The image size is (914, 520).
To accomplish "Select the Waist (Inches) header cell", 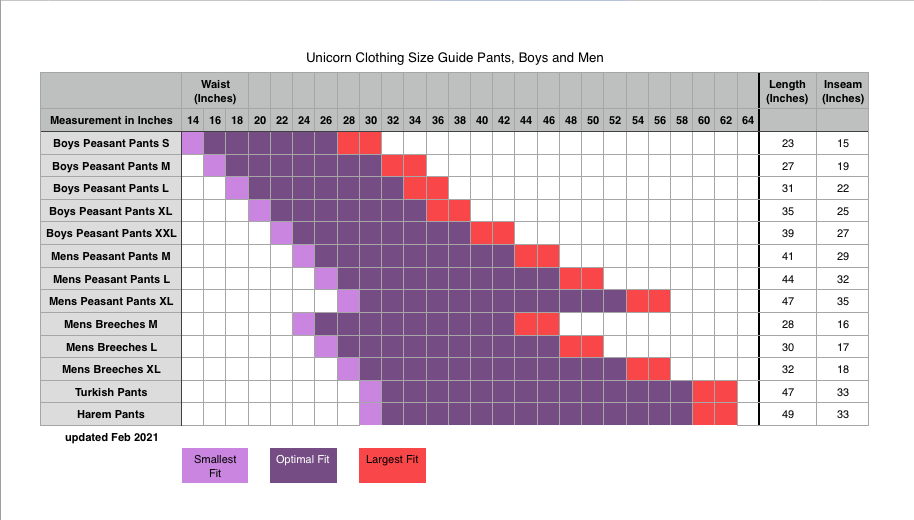I will (x=215, y=91).
